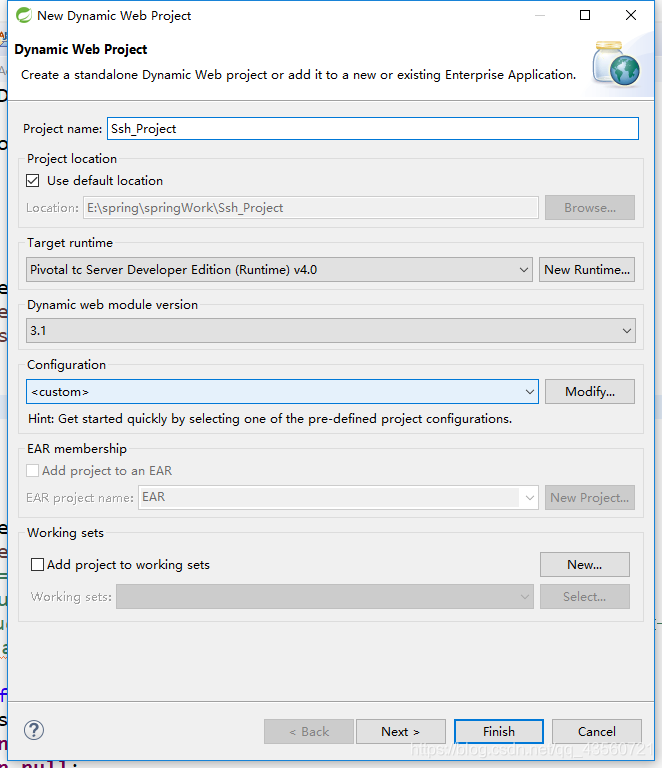Screen dimensions: 662x768
Task: Open the Target runtime dropdown
Action: pyautogui.click(x=279, y=270)
